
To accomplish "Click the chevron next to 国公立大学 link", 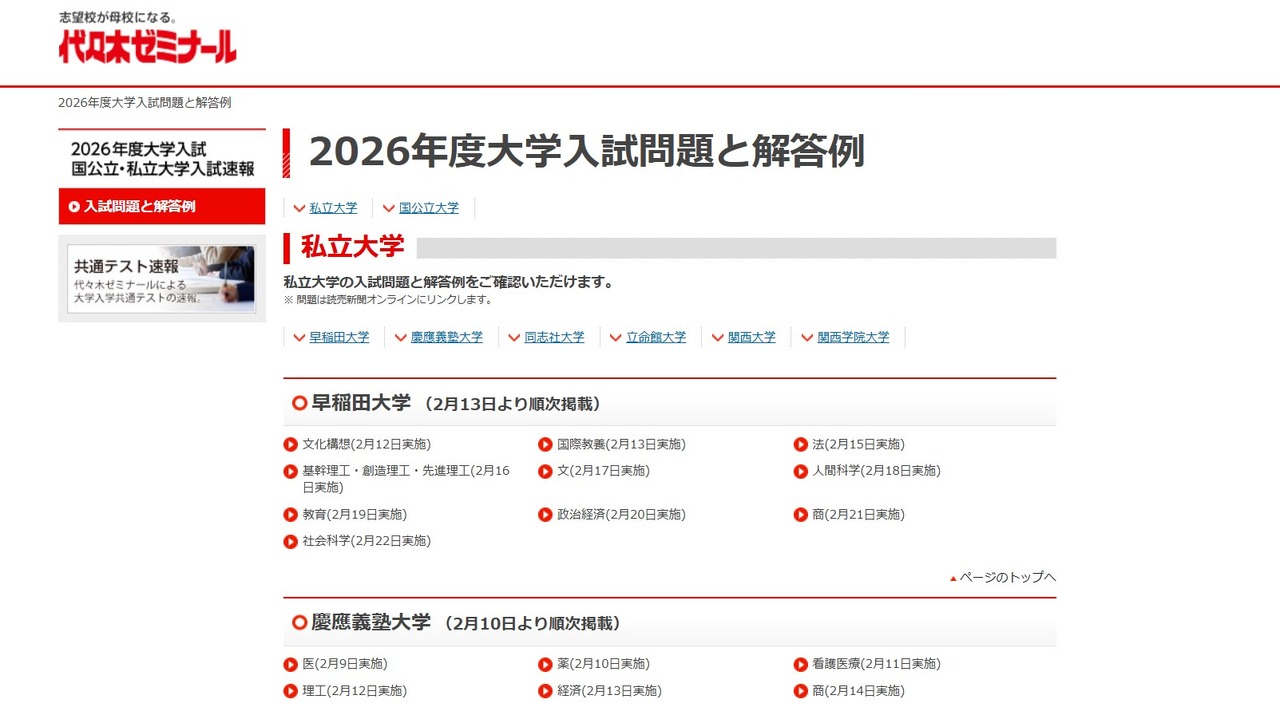I will (x=389, y=208).
